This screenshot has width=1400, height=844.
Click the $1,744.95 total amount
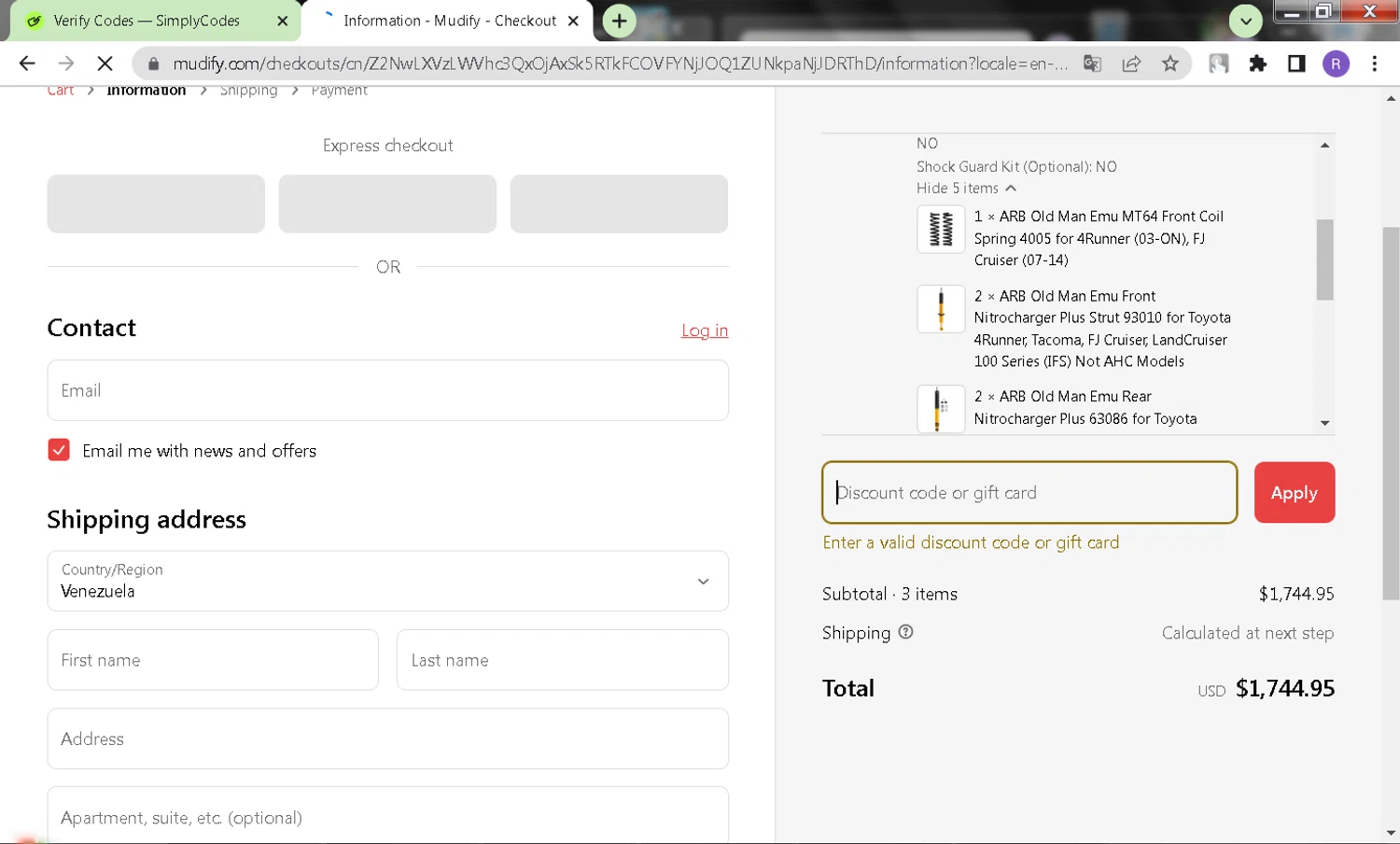point(1285,689)
